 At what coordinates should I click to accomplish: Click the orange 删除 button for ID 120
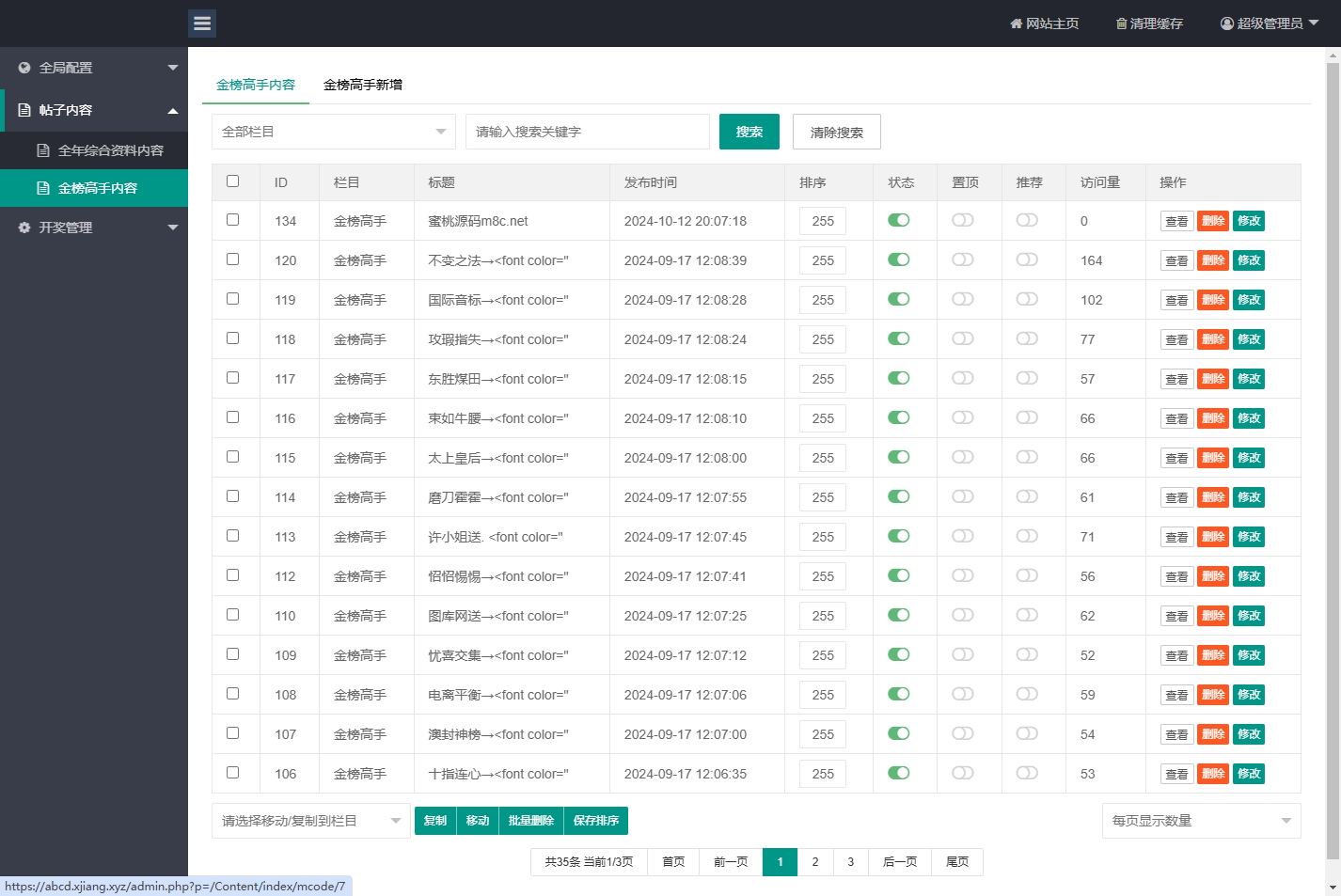1213,260
